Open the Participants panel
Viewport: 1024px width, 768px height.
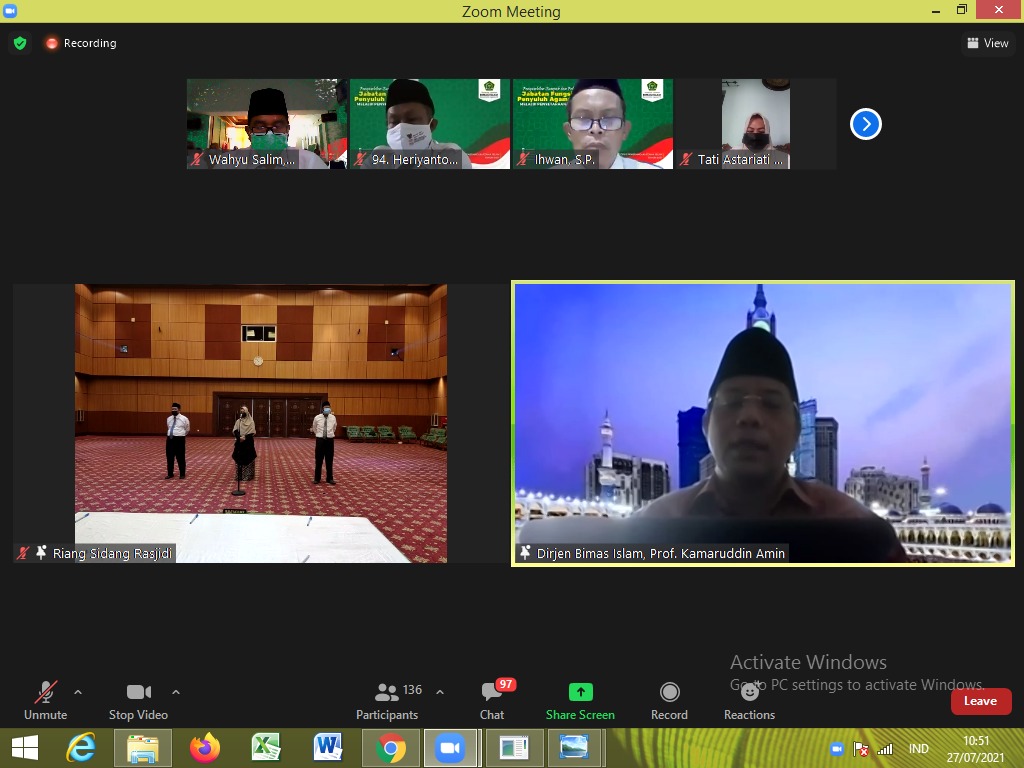coord(387,700)
